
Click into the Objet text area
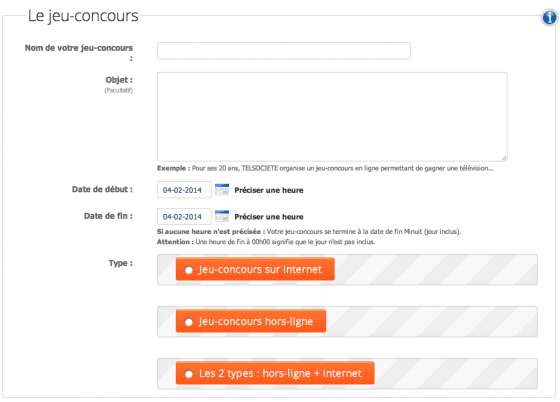332,117
